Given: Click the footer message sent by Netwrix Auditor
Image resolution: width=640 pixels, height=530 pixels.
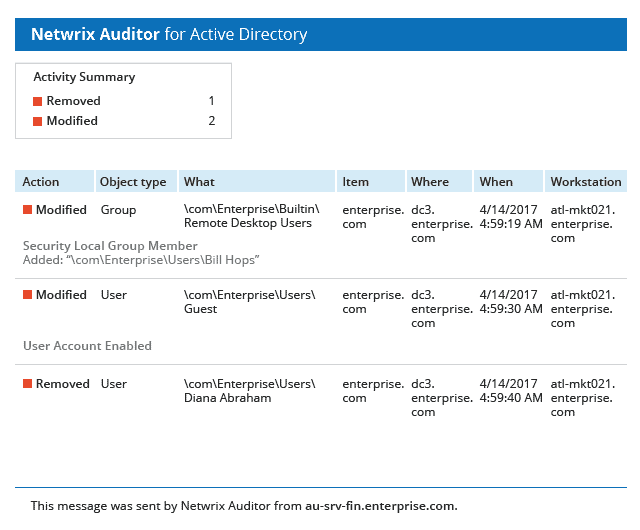Looking at the screenshot, I should click(x=244, y=506).
